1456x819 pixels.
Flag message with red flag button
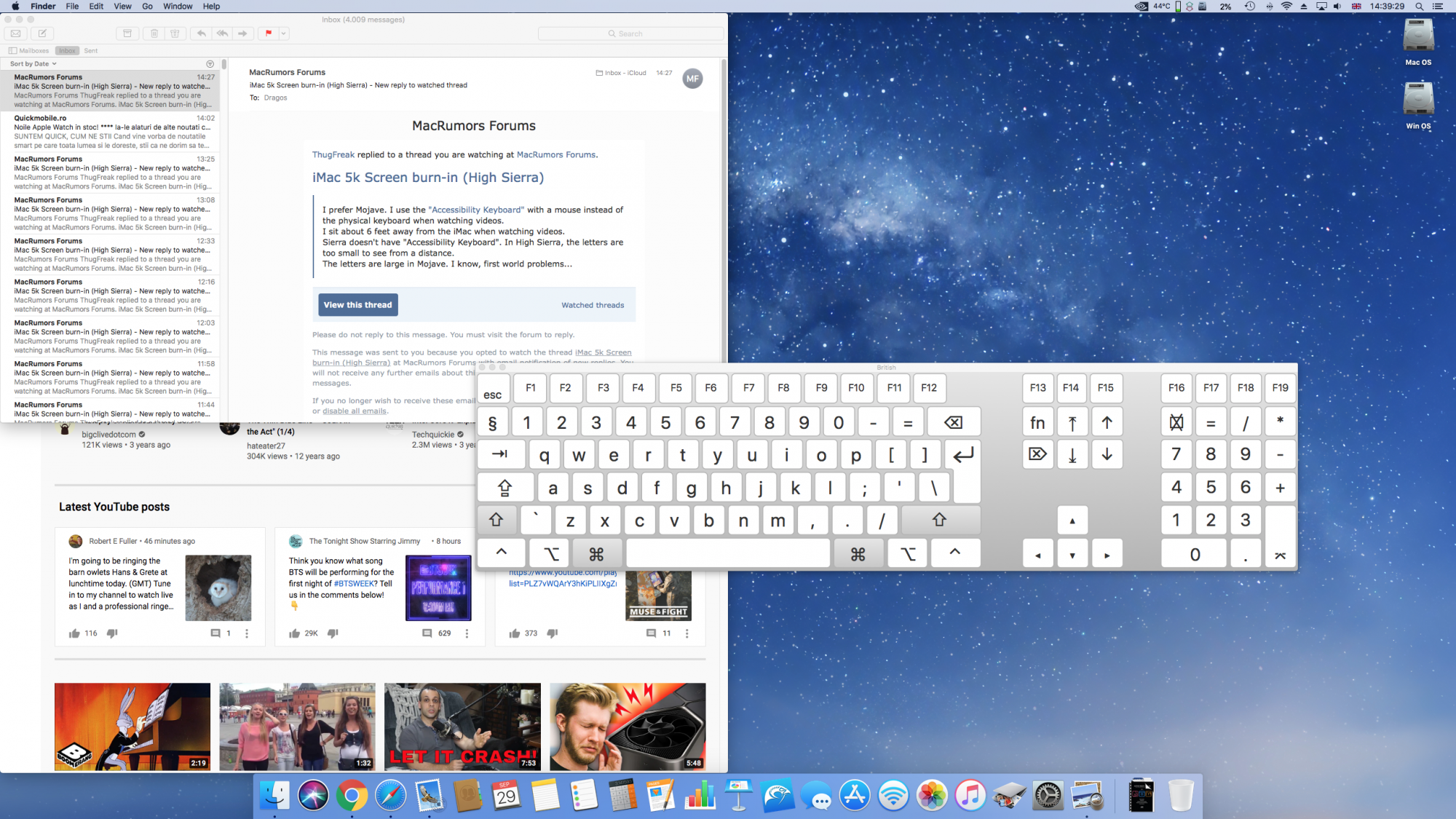(269, 33)
